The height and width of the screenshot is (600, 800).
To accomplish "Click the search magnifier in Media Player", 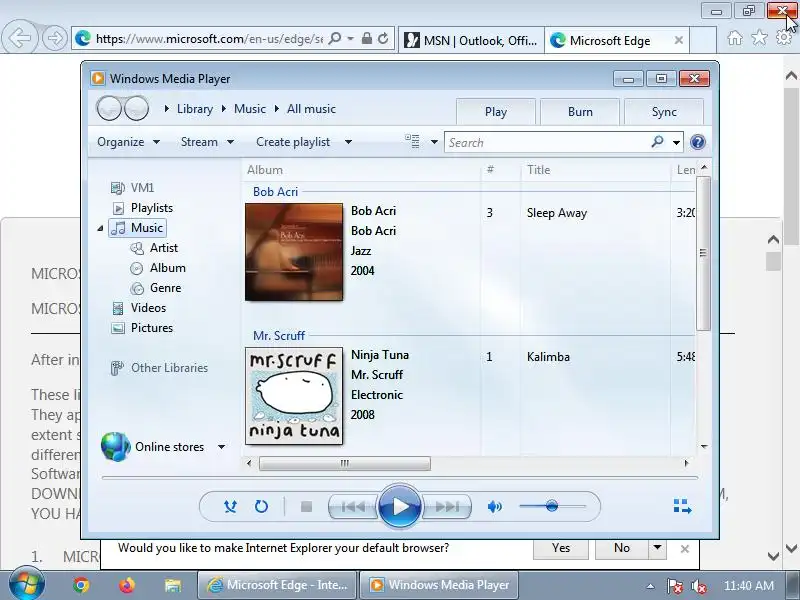I will (658, 141).
